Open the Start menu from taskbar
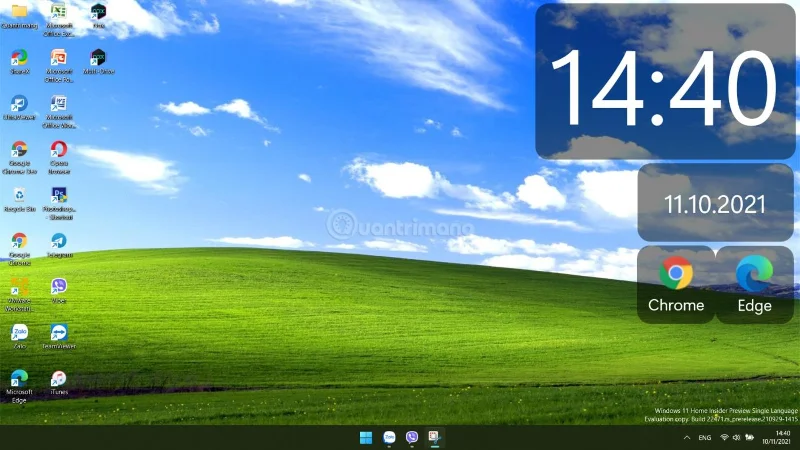The height and width of the screenshot is (450, 800). click(366, 438)
